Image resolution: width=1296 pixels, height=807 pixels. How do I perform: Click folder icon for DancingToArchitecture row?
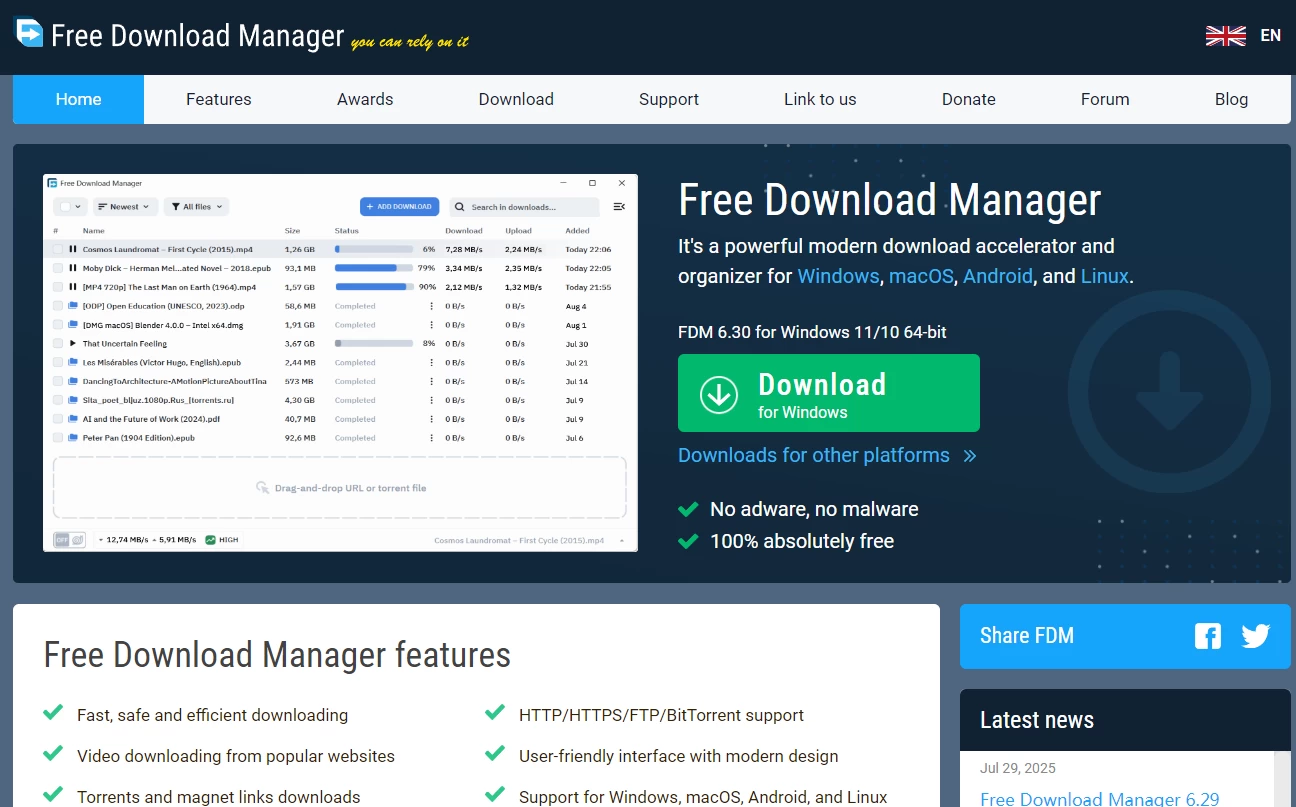(x=73, y=381)
